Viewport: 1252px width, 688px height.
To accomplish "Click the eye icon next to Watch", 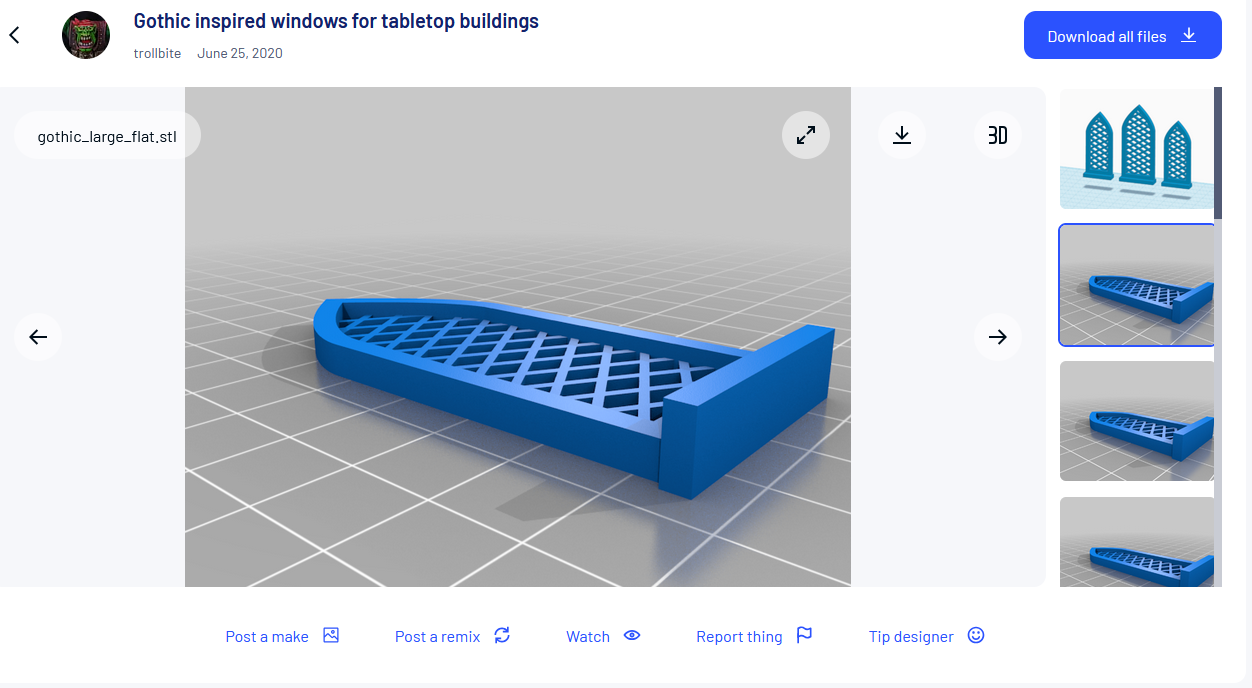I will click(632, 635).
